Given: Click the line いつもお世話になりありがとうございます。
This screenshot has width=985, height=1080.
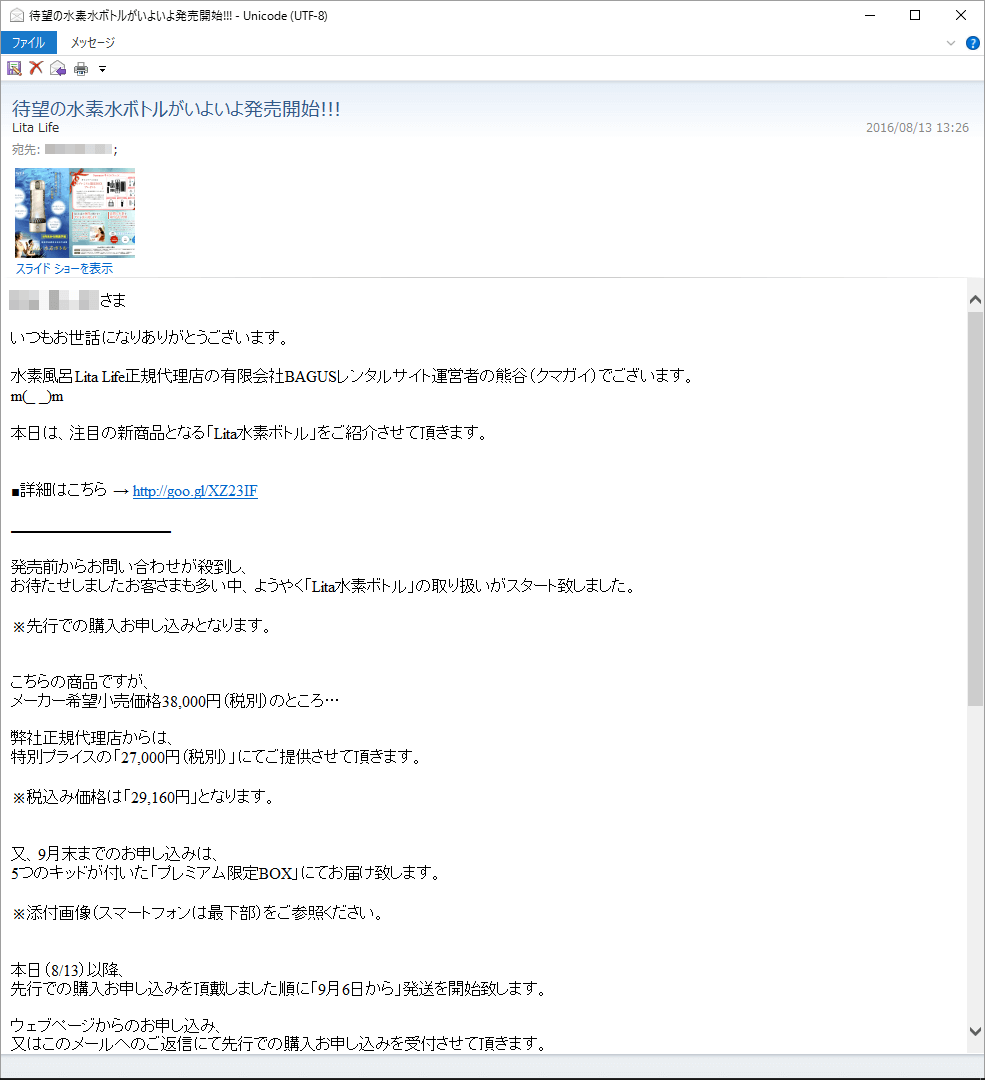Looking at the screenshot, I should (149, 338).
